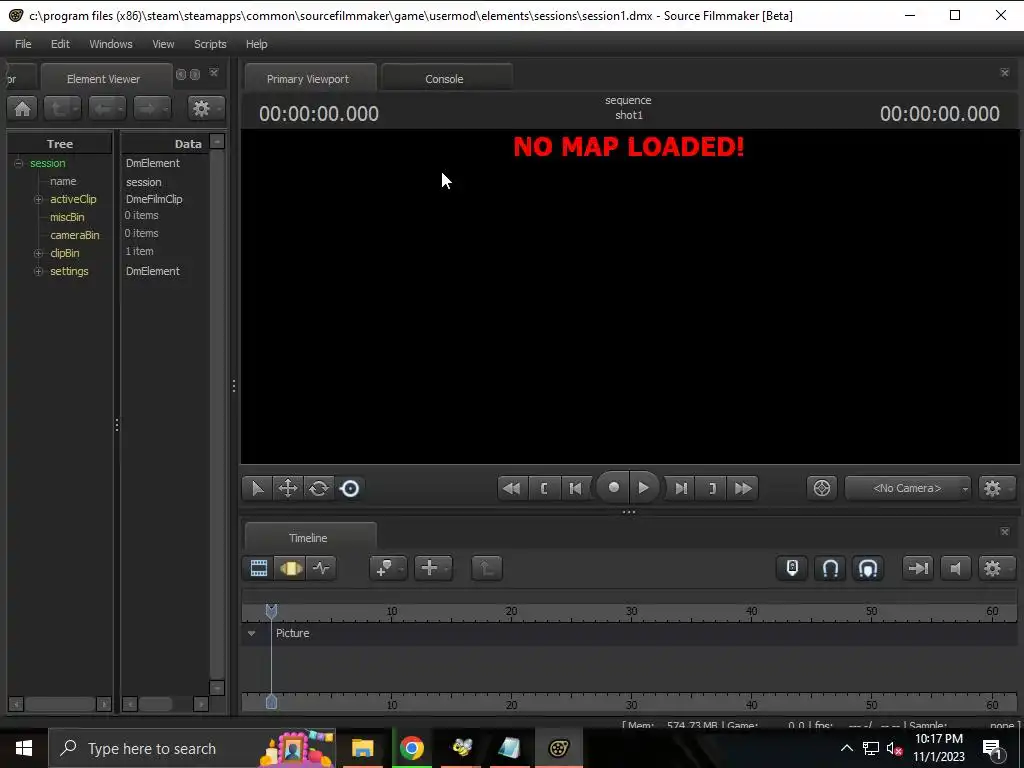
Task: Select the viewport move tool
Action: tap(288, 488)
